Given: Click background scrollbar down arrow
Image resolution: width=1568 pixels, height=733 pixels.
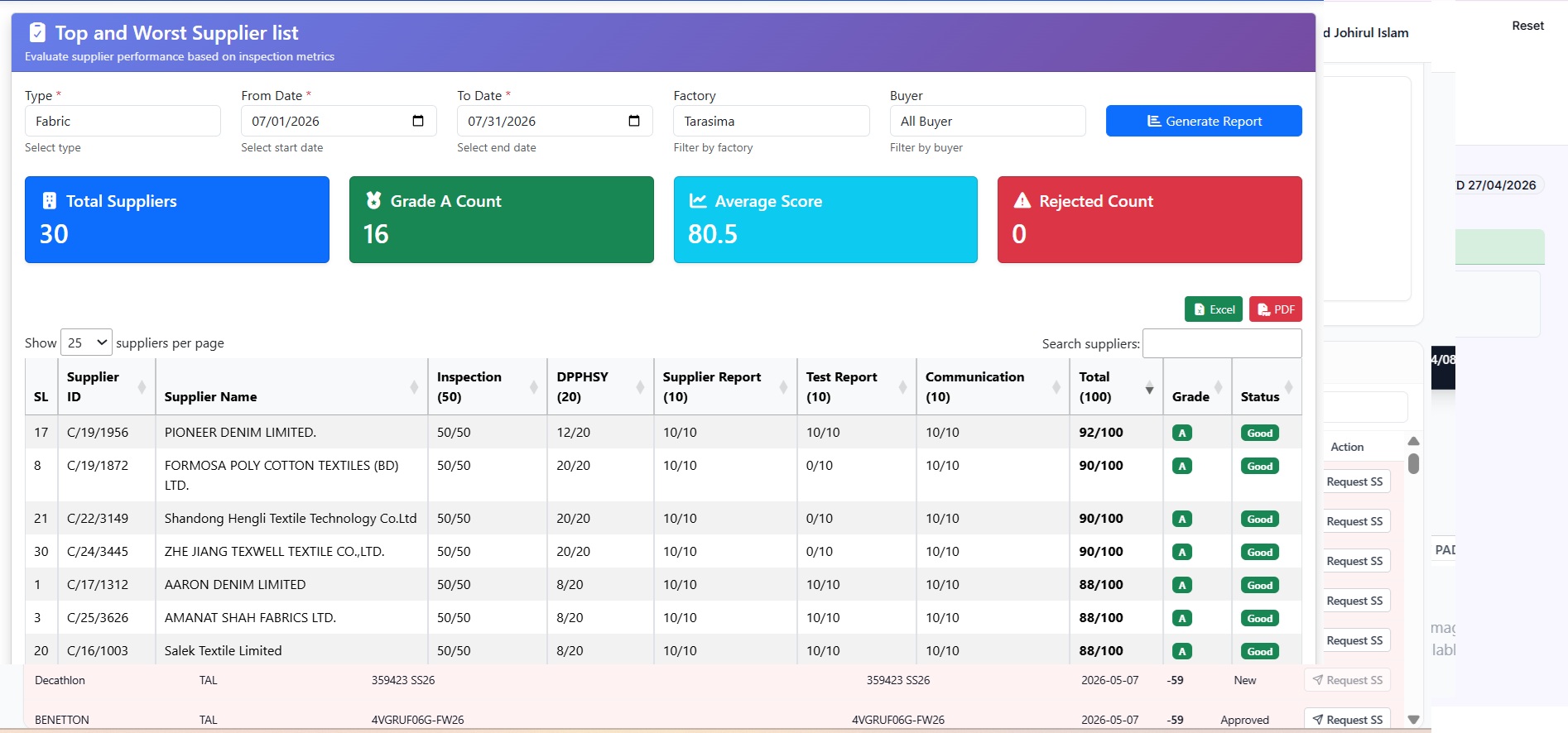Looking at the screenshot, I should click(1413, 720).
